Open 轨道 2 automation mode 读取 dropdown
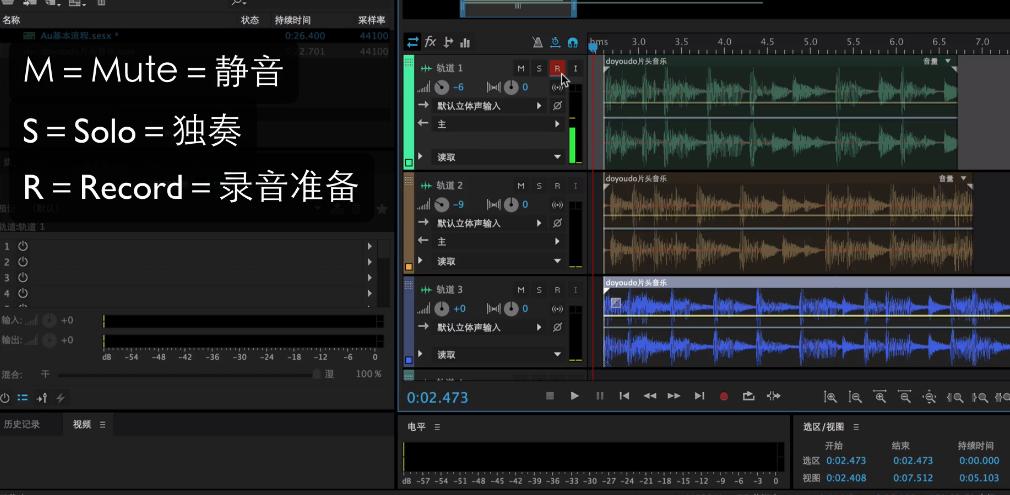1010x495 pixels. coord(498,261)
